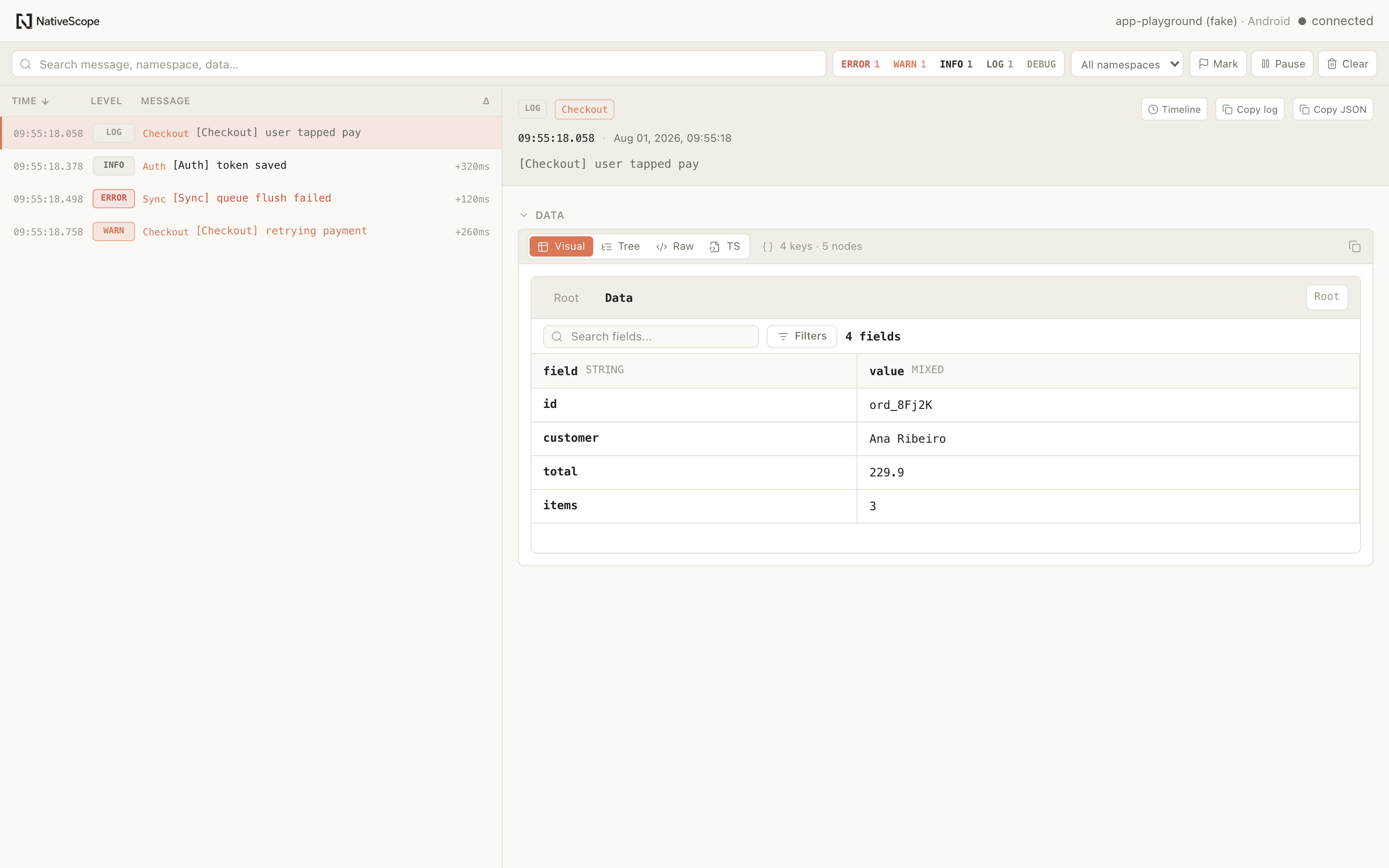Select the 'queue flush failed' log row
This screenshot has height=868, width=1389.
[x=251, y=198]
